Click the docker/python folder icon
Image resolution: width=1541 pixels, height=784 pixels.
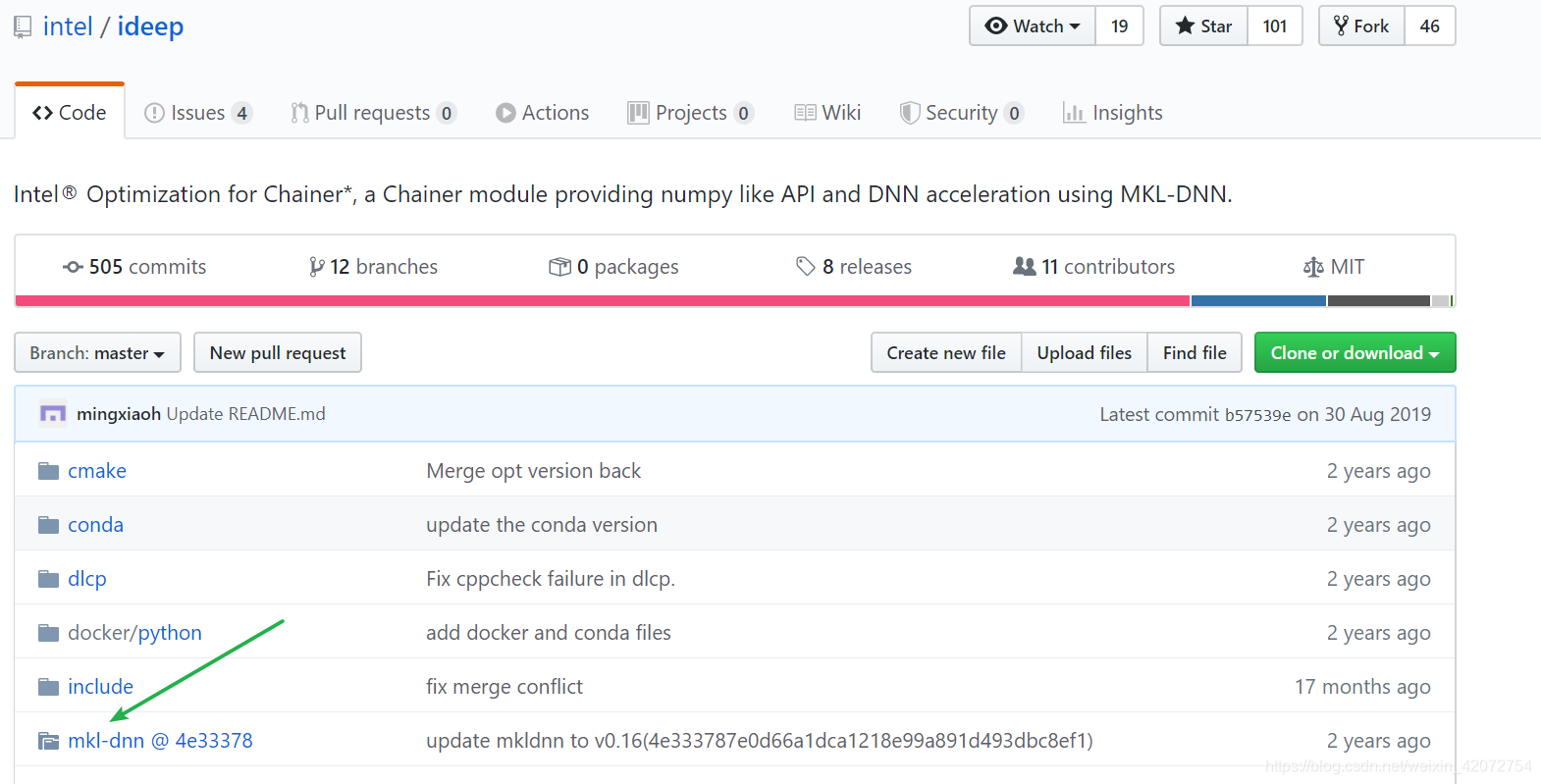coord(49,633)
